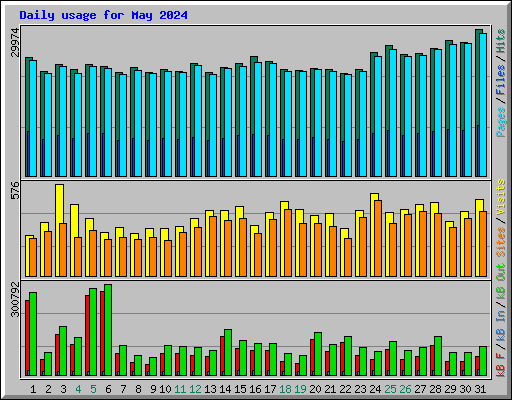Click the 'Files' legend label
The height and width of the screenshot is (400, 512).
click(x=500, y=80)
